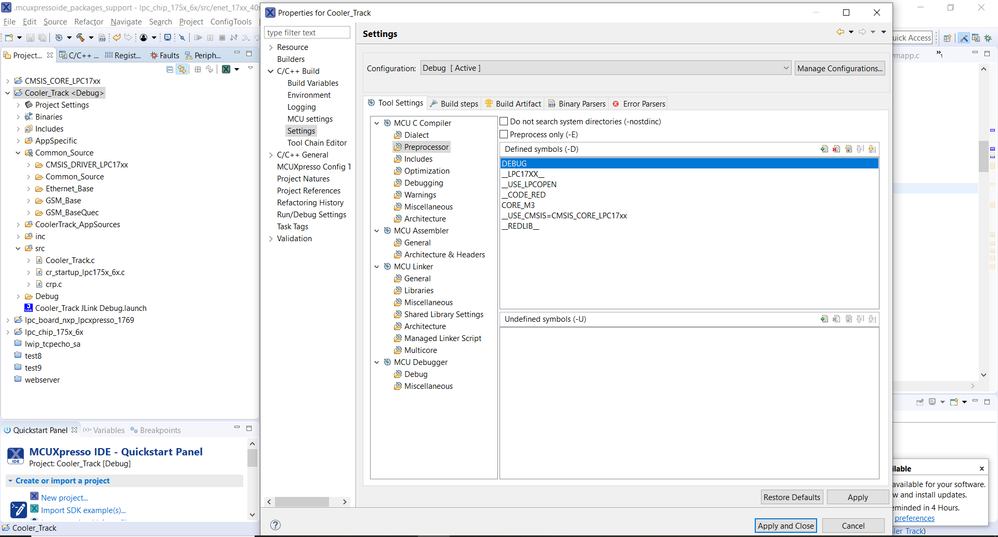Click Manage Configurations button
The height and width of the screenshot is (537, 998).
[840, 68]
